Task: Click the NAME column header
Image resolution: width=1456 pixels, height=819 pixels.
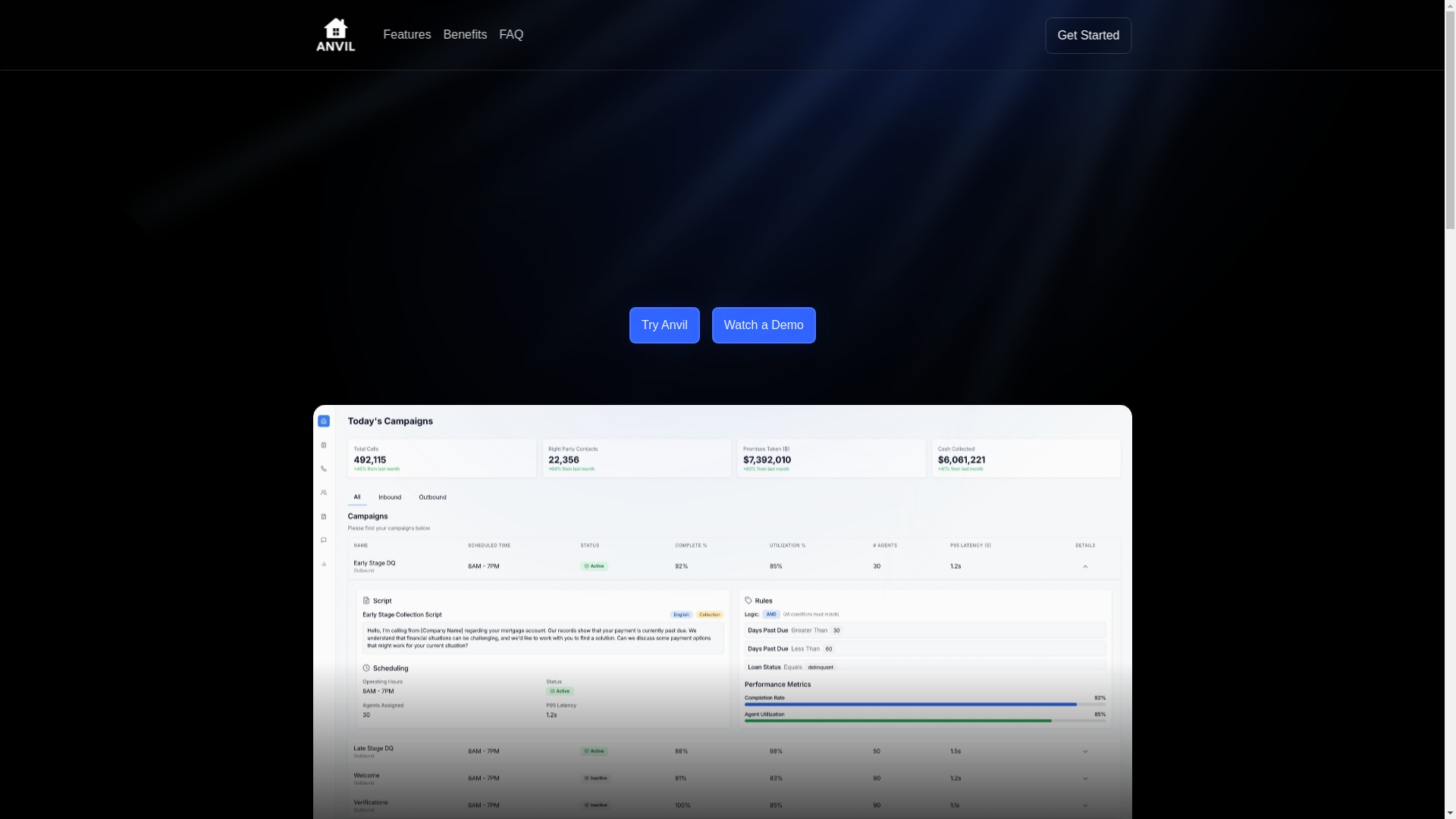Action: tap(361, 546)
